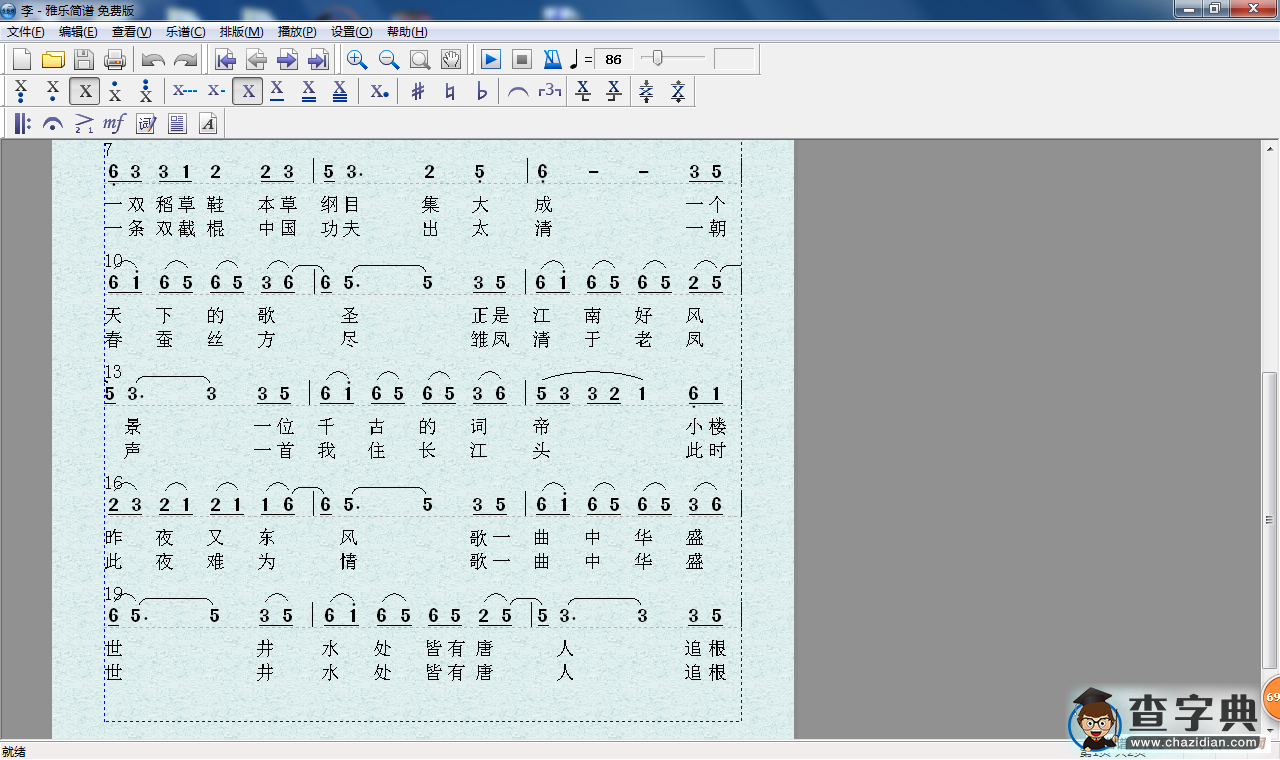Stop playback

coord(521,59)
